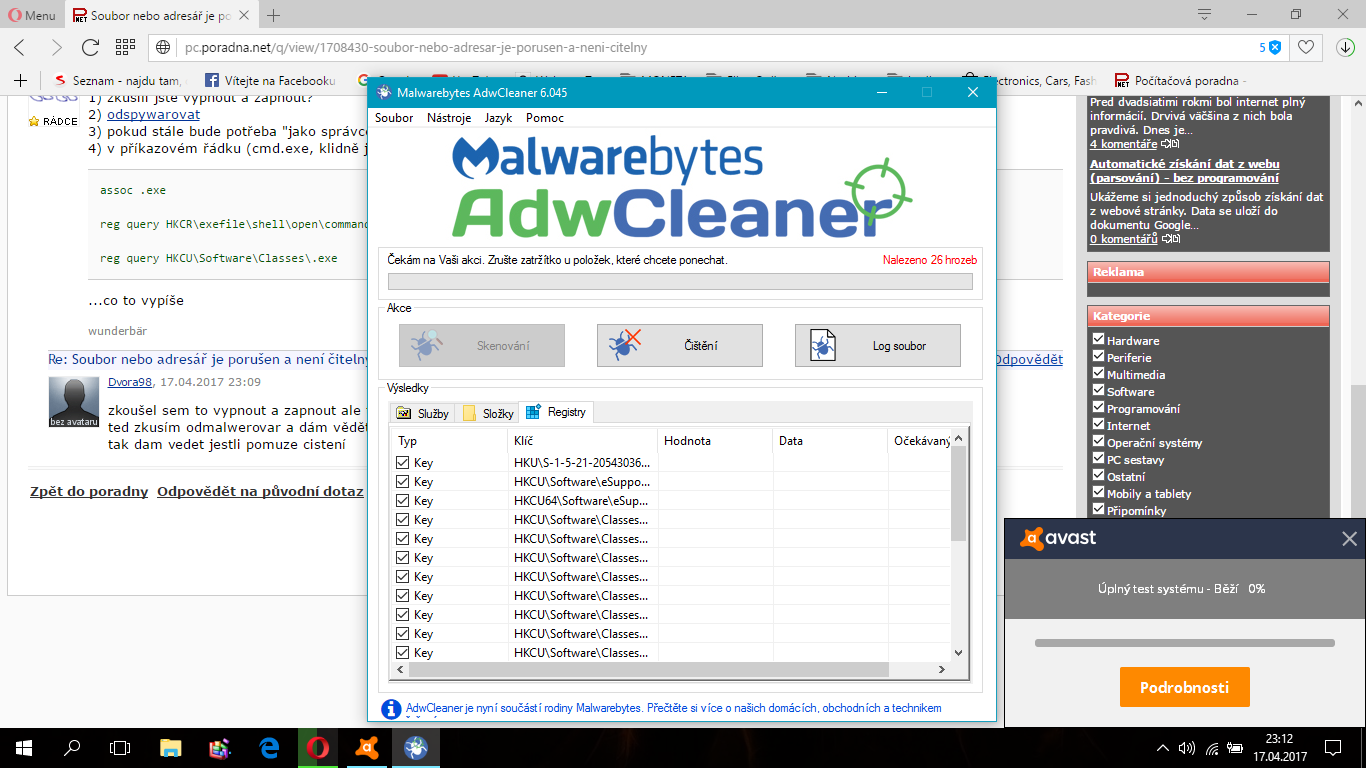Screen dimensions: 1366x768
Task: Click the Opera address bar
Action: click(x=700, y=47)
